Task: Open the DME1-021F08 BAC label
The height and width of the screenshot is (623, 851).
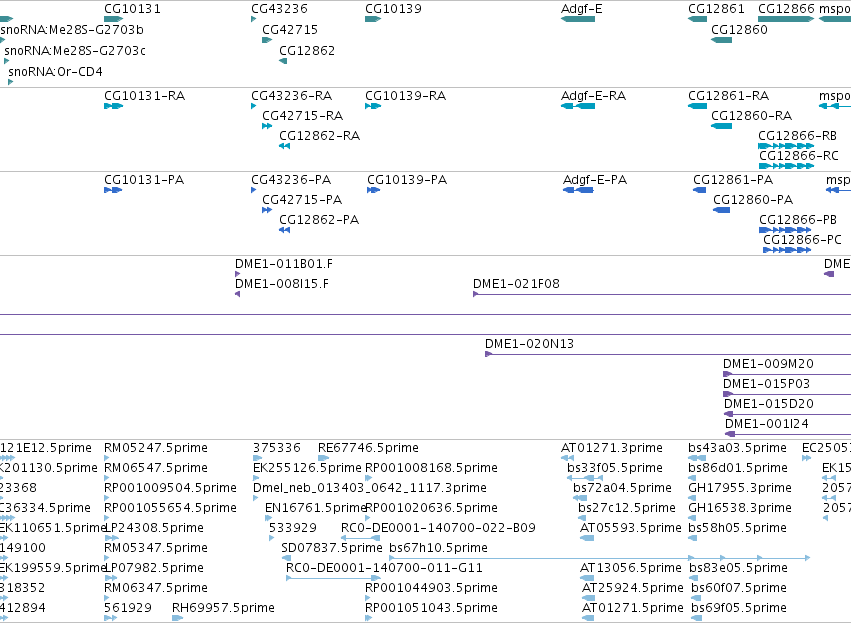Action: [x=516, y=284]
